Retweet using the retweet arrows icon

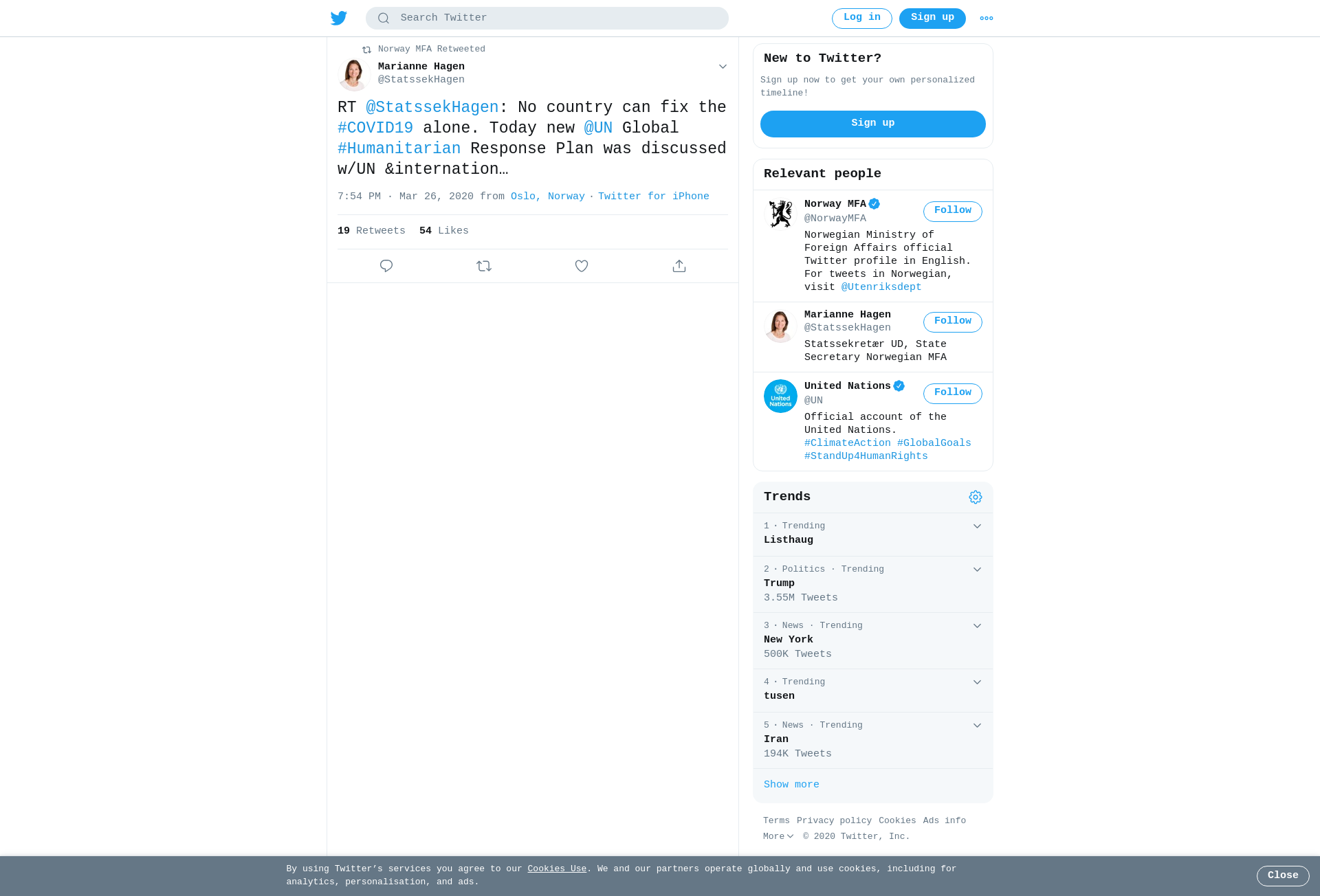coord(484,266)
